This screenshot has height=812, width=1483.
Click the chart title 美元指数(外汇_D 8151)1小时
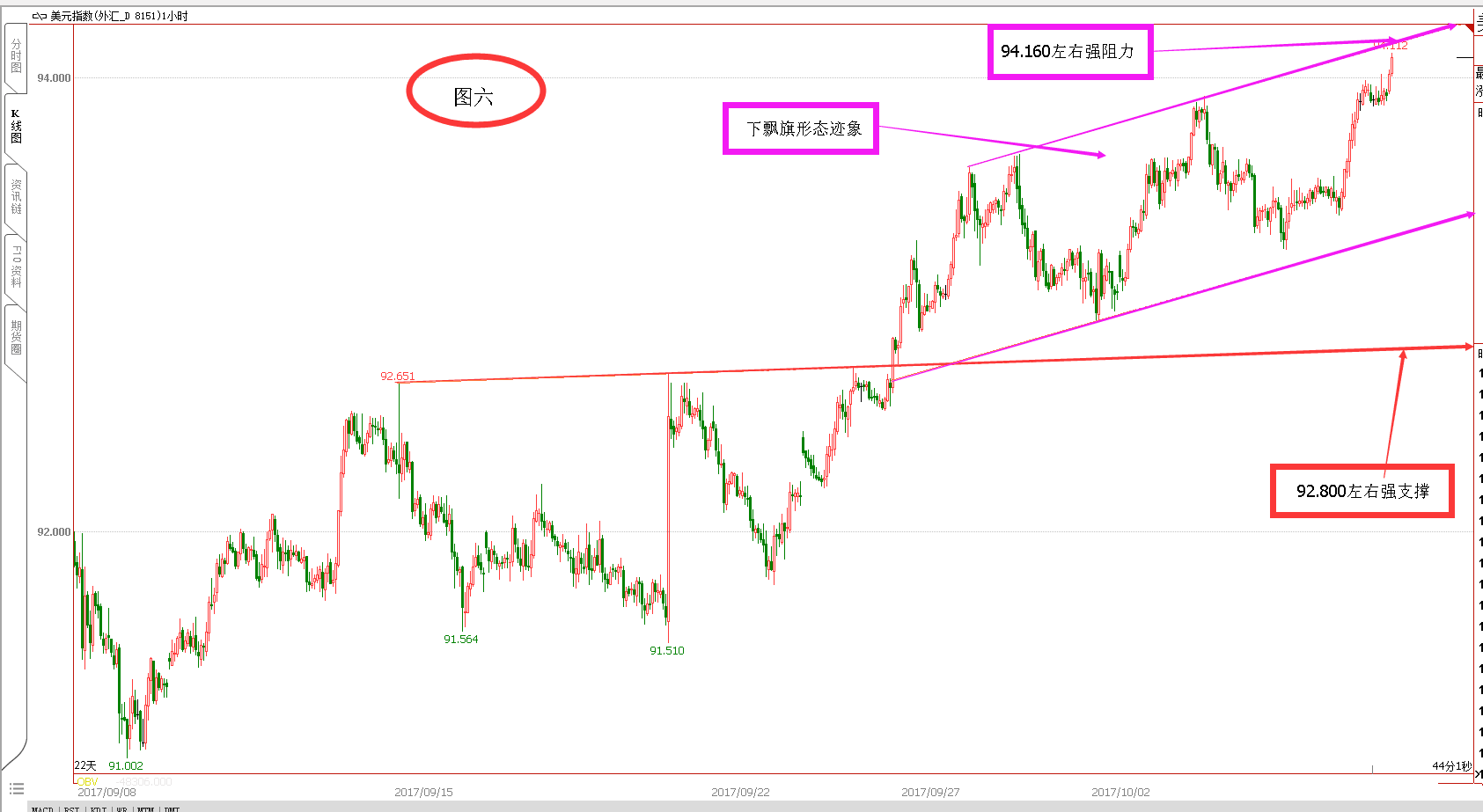pos(119,16)
